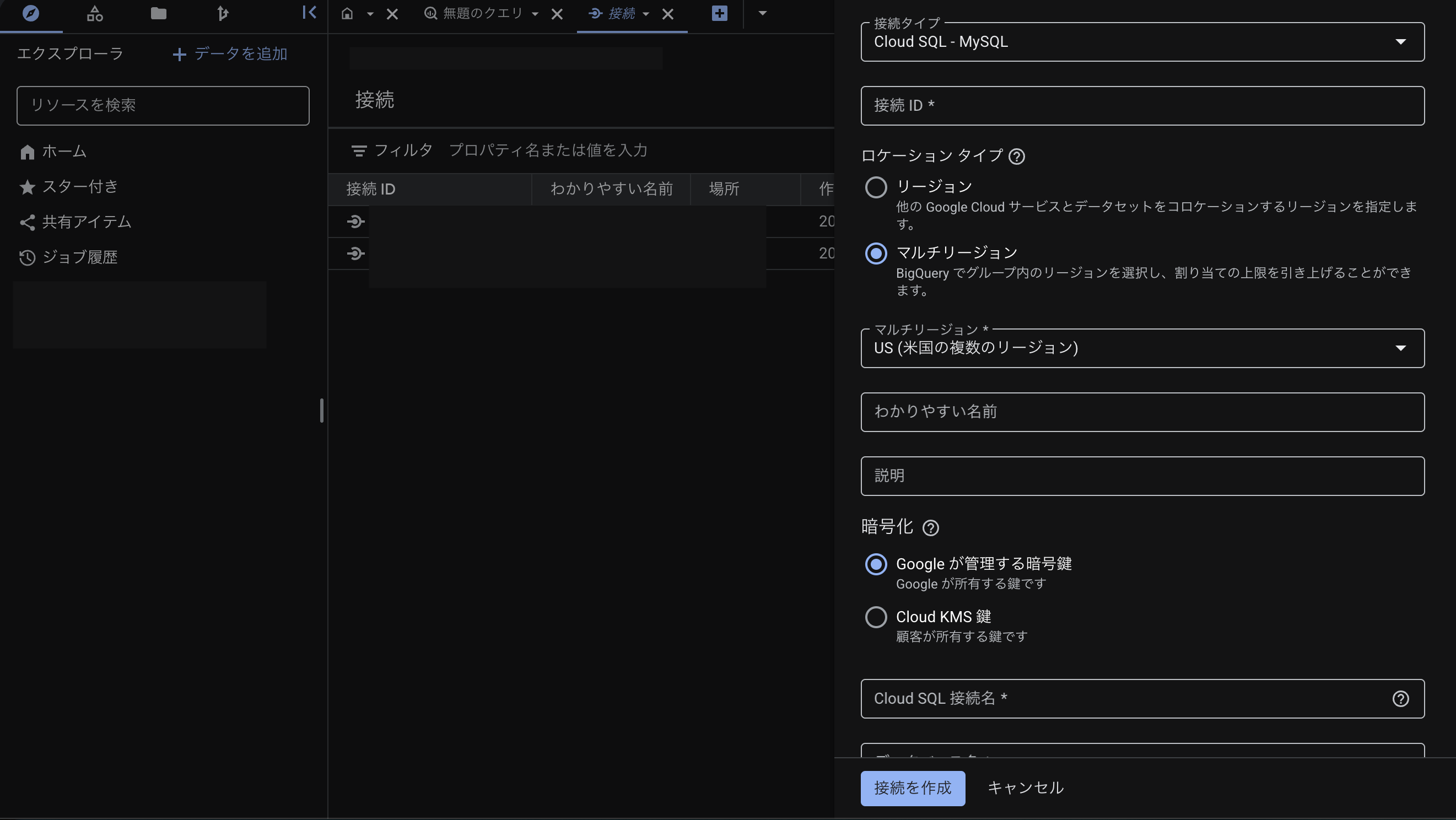Open the folder icon tab in left panel
This screenshot has width=1456, height=820.
pyautogui.click(x=158, y=14)
